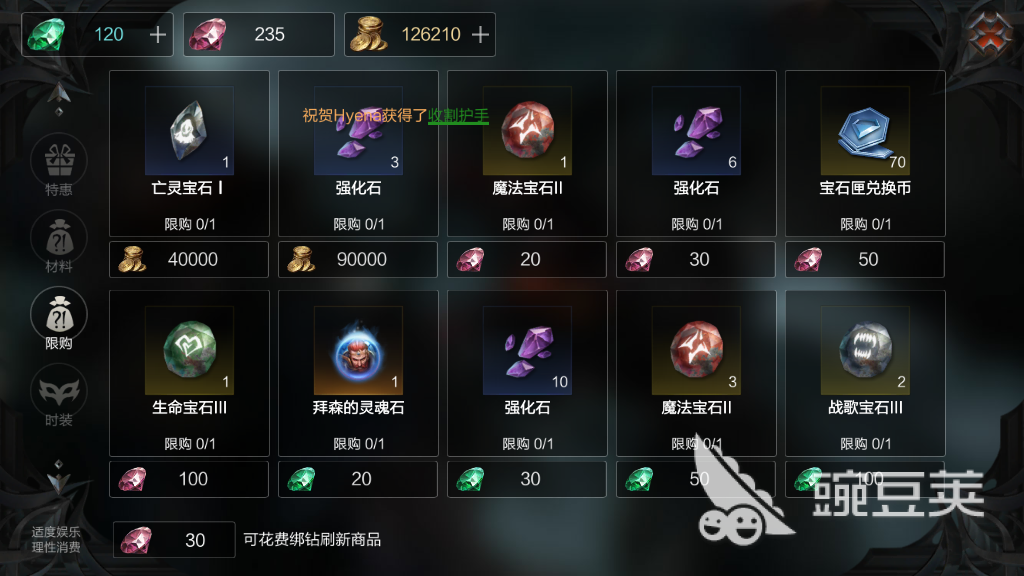Select the 限购 limited purchase tab
Image resolution: width=1024 pixels, height=576 pixels.
click(x=59, y=319)
